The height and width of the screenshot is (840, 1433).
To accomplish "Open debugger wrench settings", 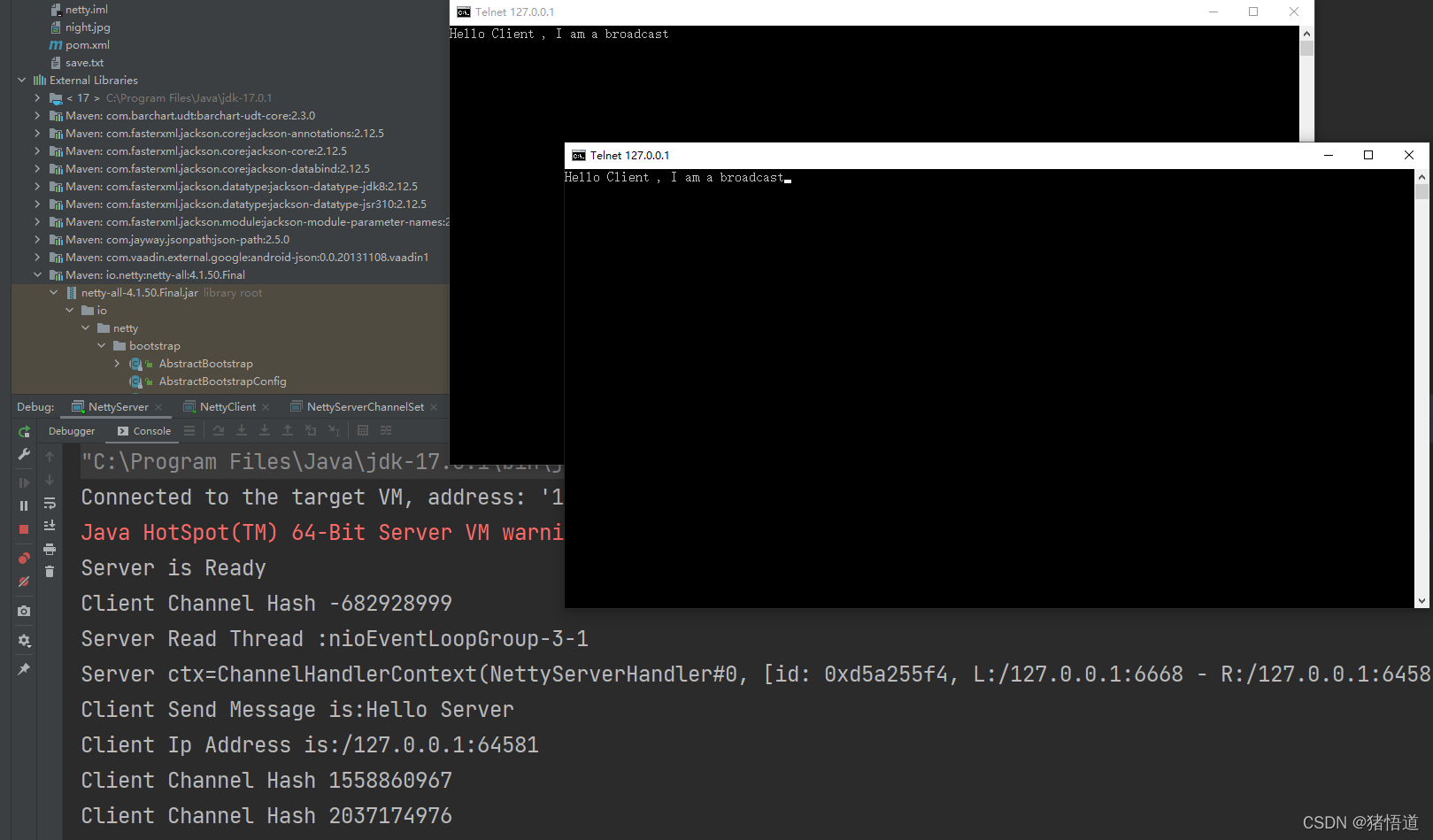I will (24, 454).
